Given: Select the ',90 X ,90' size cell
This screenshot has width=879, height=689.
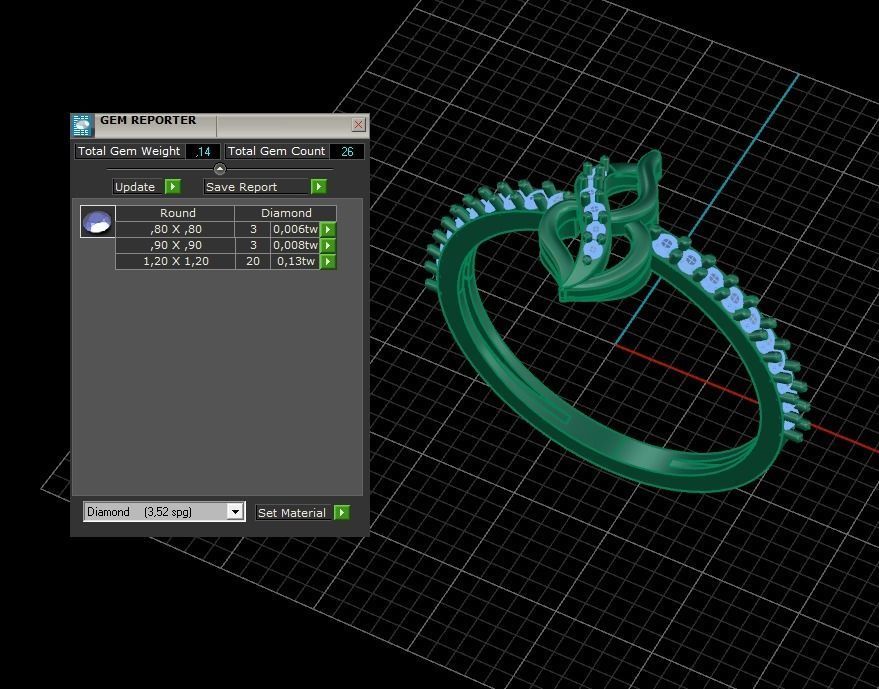Looking at the screenshot, I should click(x=175, y=246).
